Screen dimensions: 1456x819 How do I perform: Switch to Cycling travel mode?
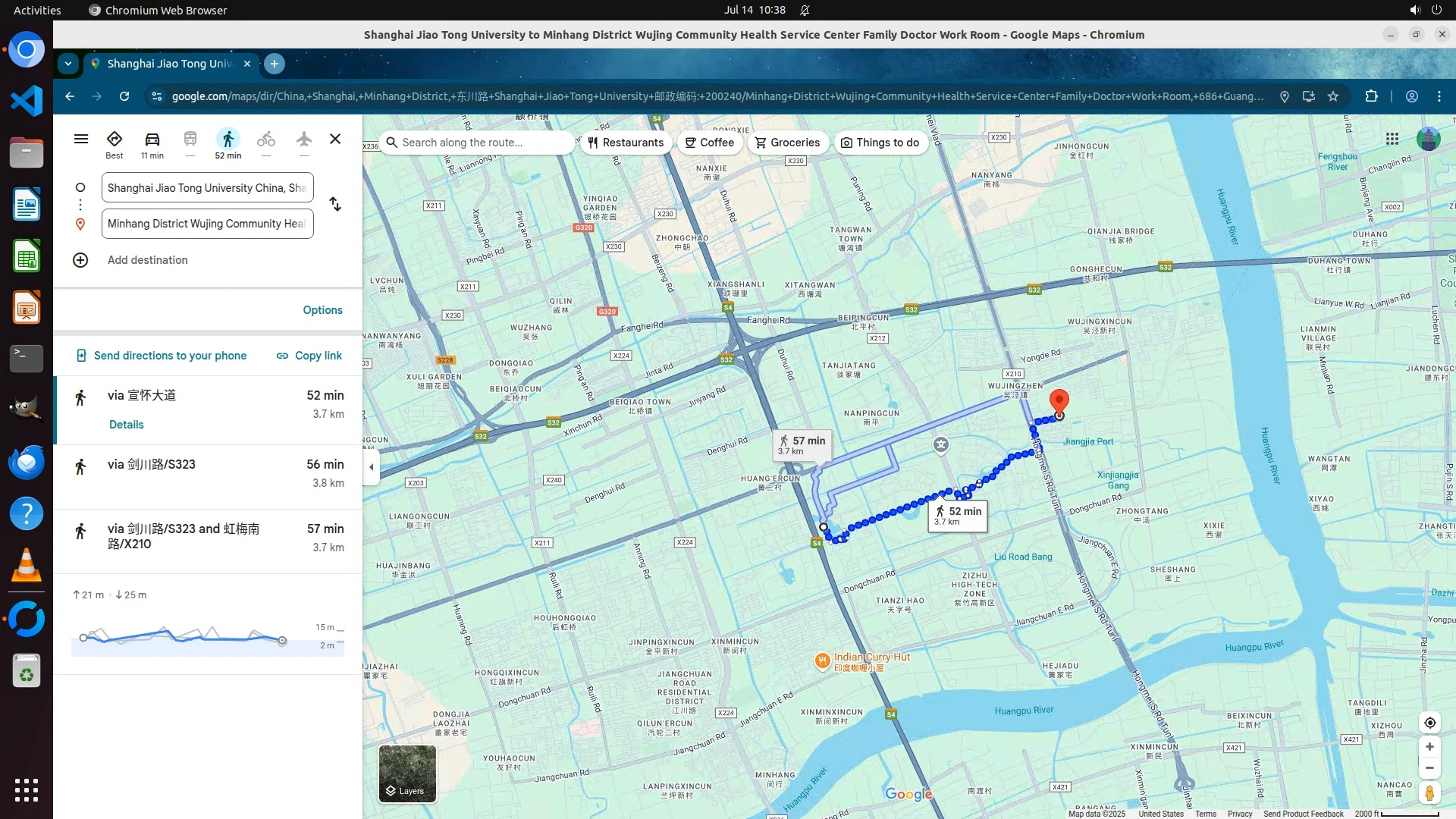click(x=265, y=143)
